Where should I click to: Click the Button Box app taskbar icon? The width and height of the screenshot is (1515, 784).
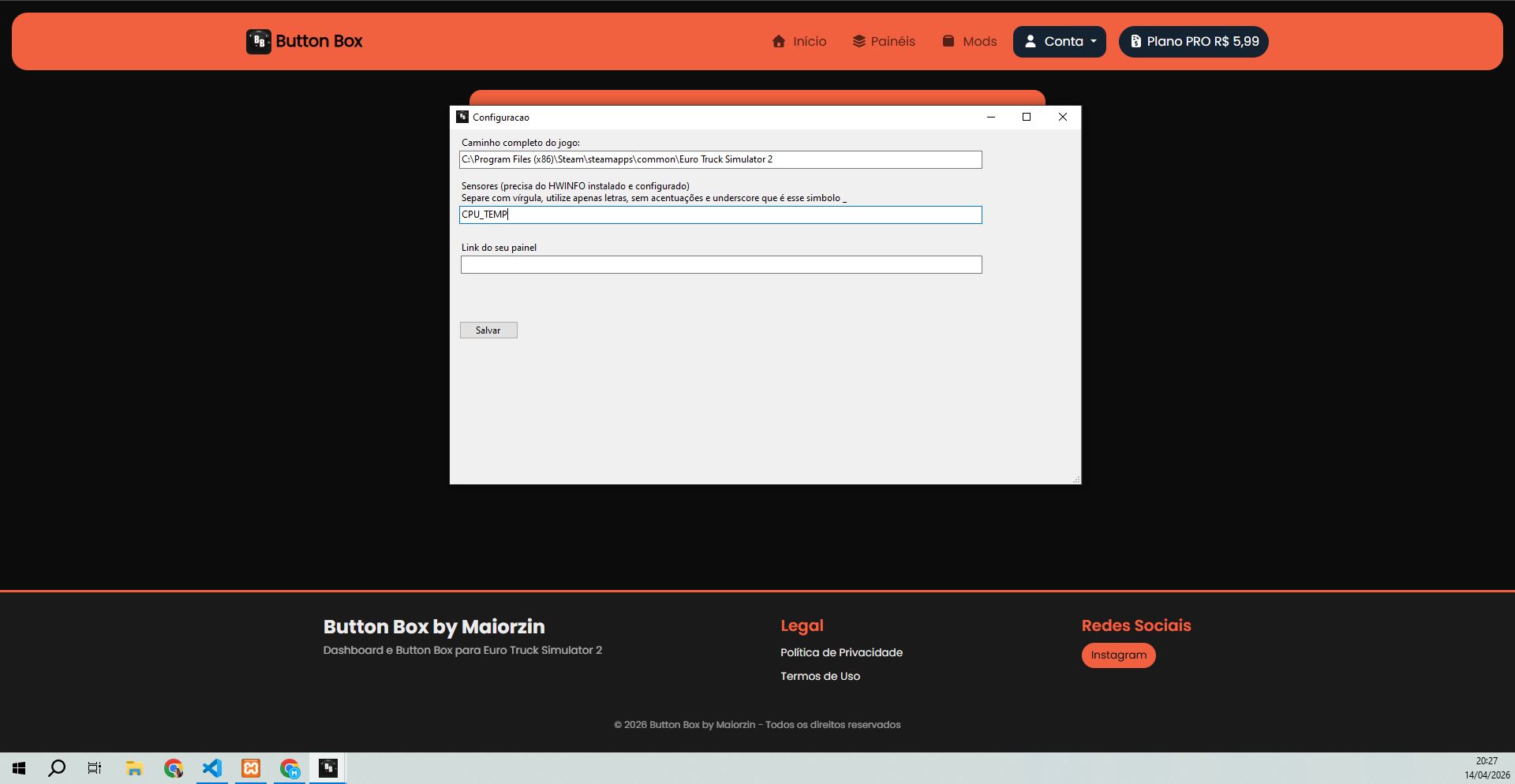(328, 768)
